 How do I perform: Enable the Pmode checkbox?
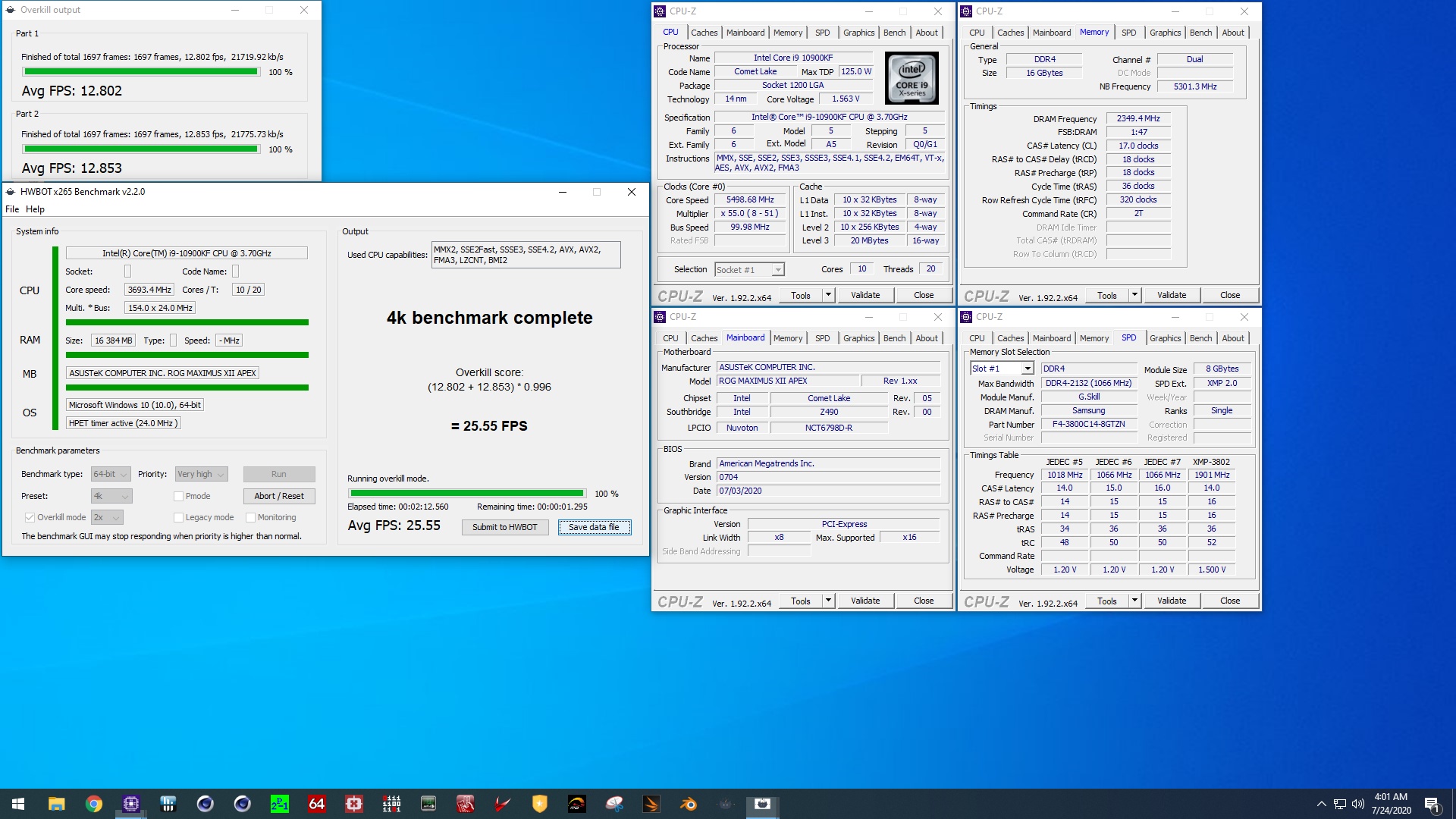click(x=178, y=496)
